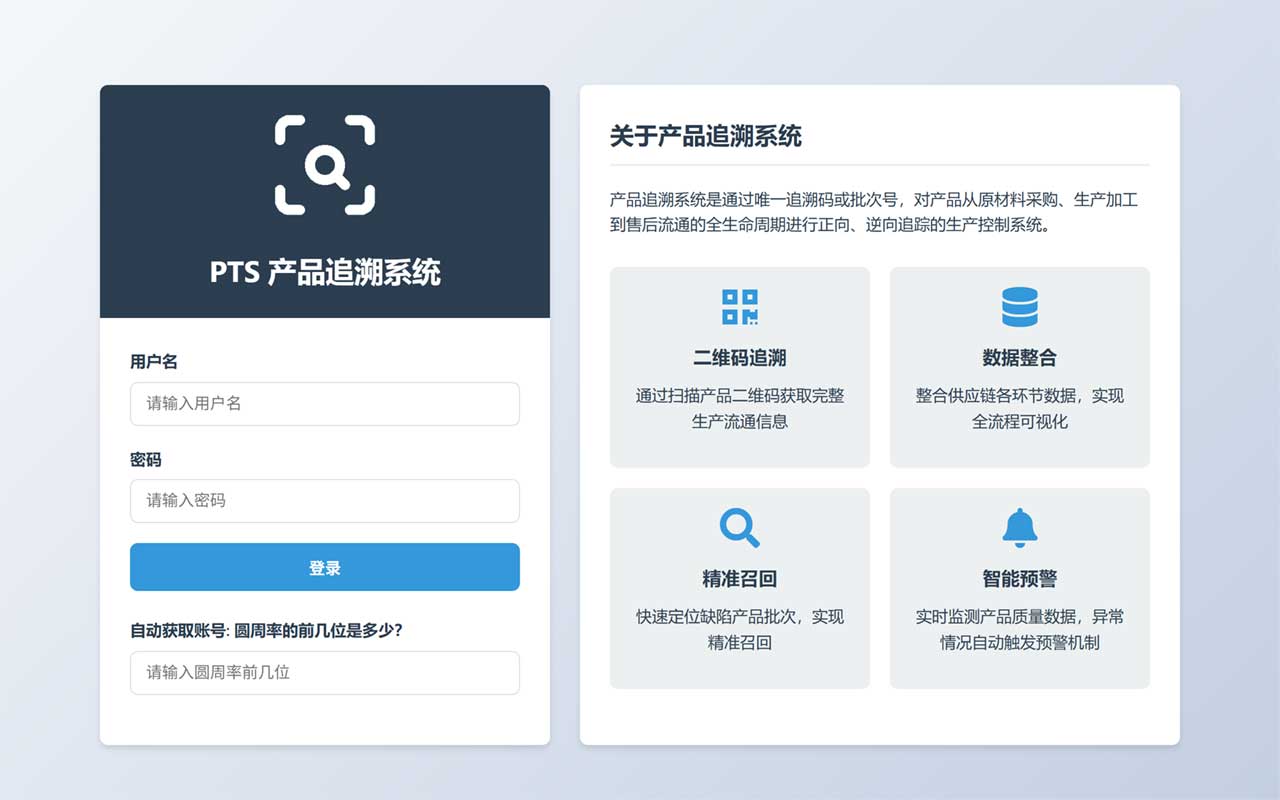Click the 圆周率前几位 input box

point(325,673)
